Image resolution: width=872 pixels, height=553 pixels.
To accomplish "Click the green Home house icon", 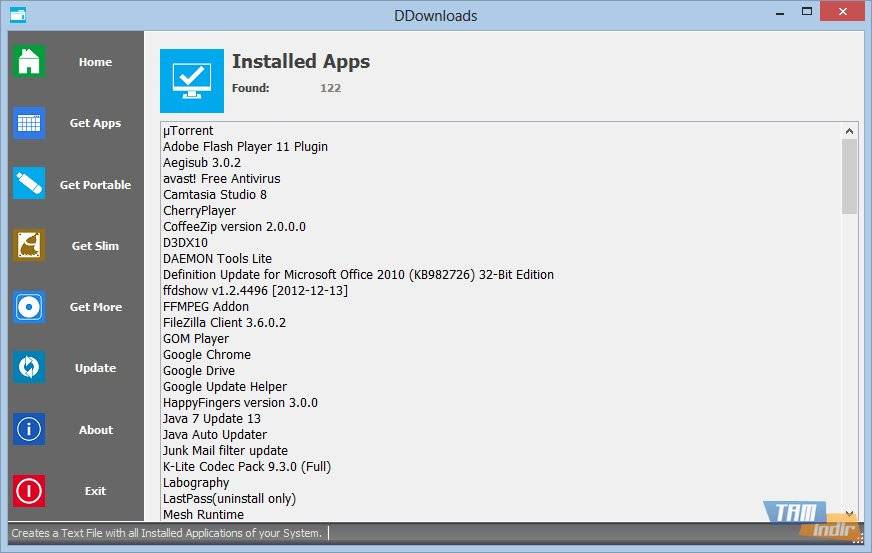I will (29, 62).
